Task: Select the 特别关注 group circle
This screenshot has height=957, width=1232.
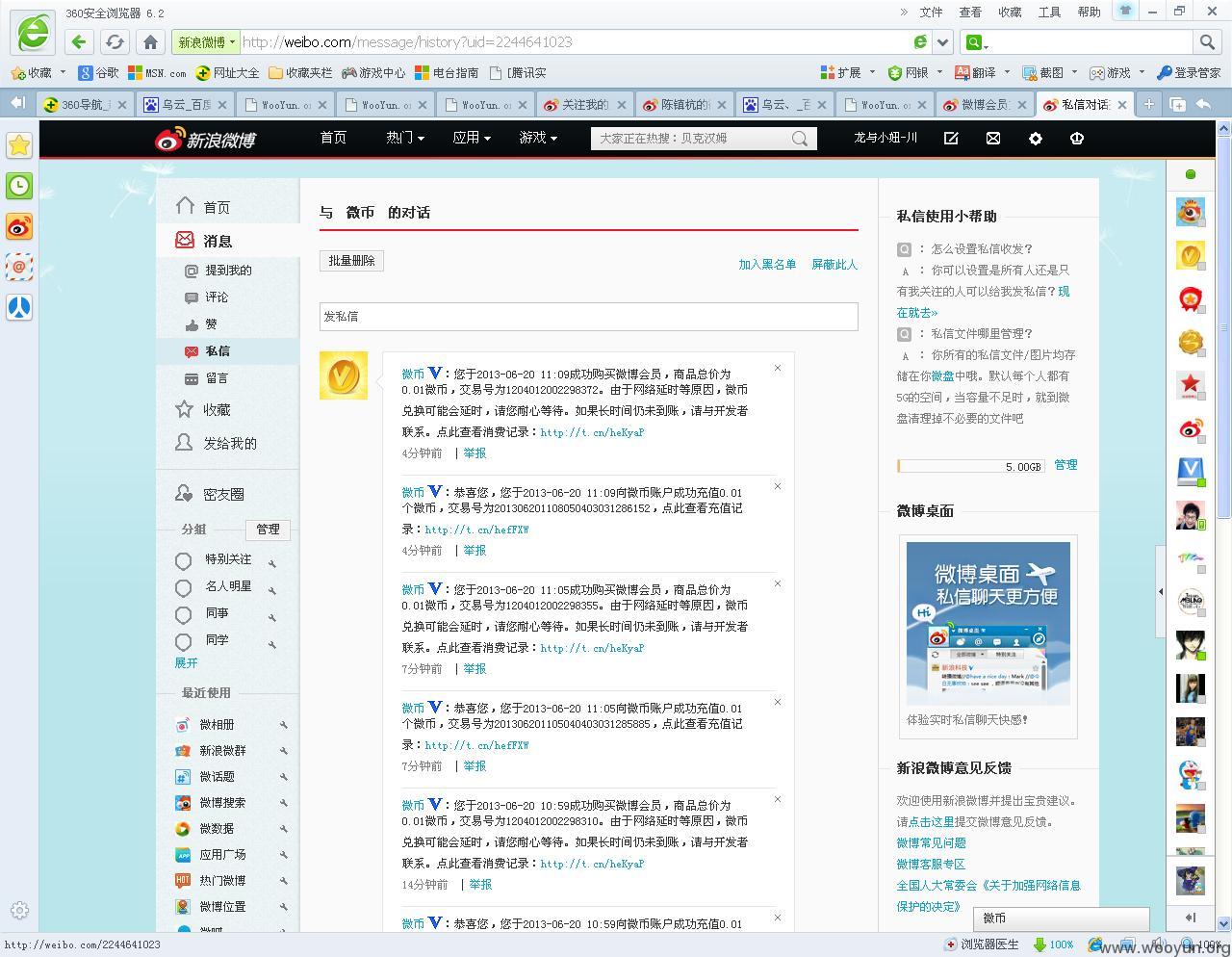Action: [184, 560]
